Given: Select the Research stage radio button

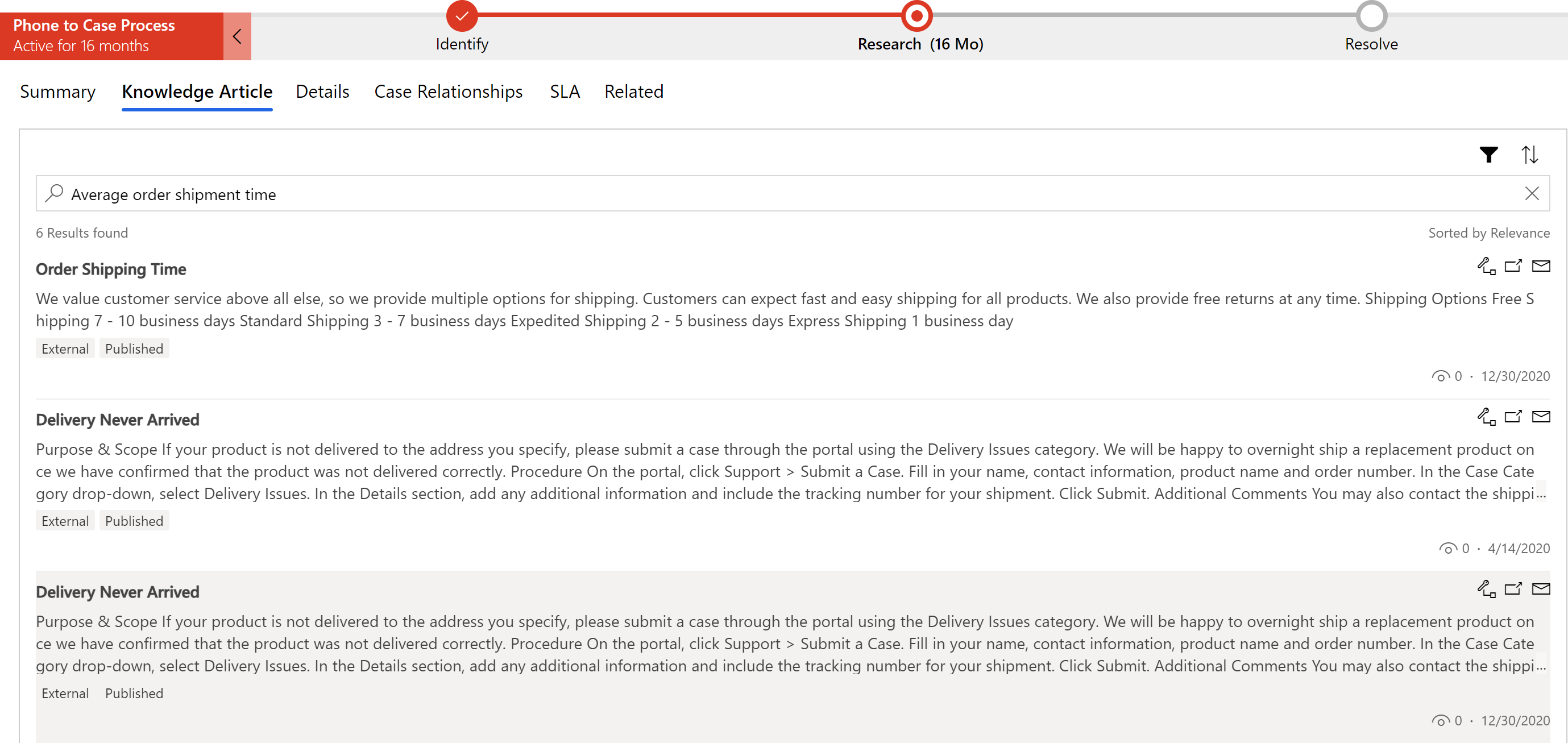Looking at the screenshot, I should pyautogui.click(x=916, y=14).
